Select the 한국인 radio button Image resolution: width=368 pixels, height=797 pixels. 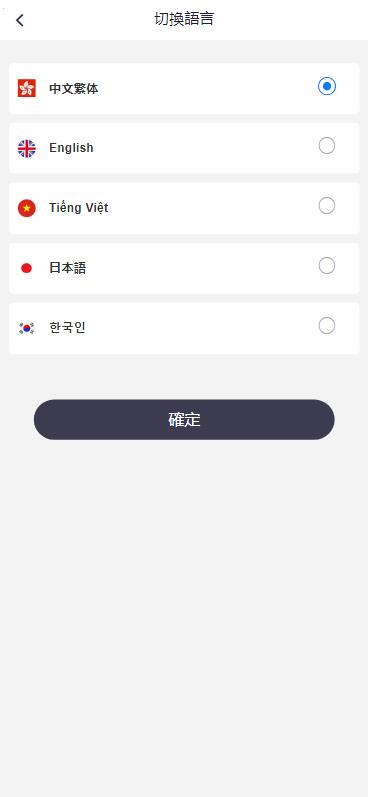tap(327, 326)
